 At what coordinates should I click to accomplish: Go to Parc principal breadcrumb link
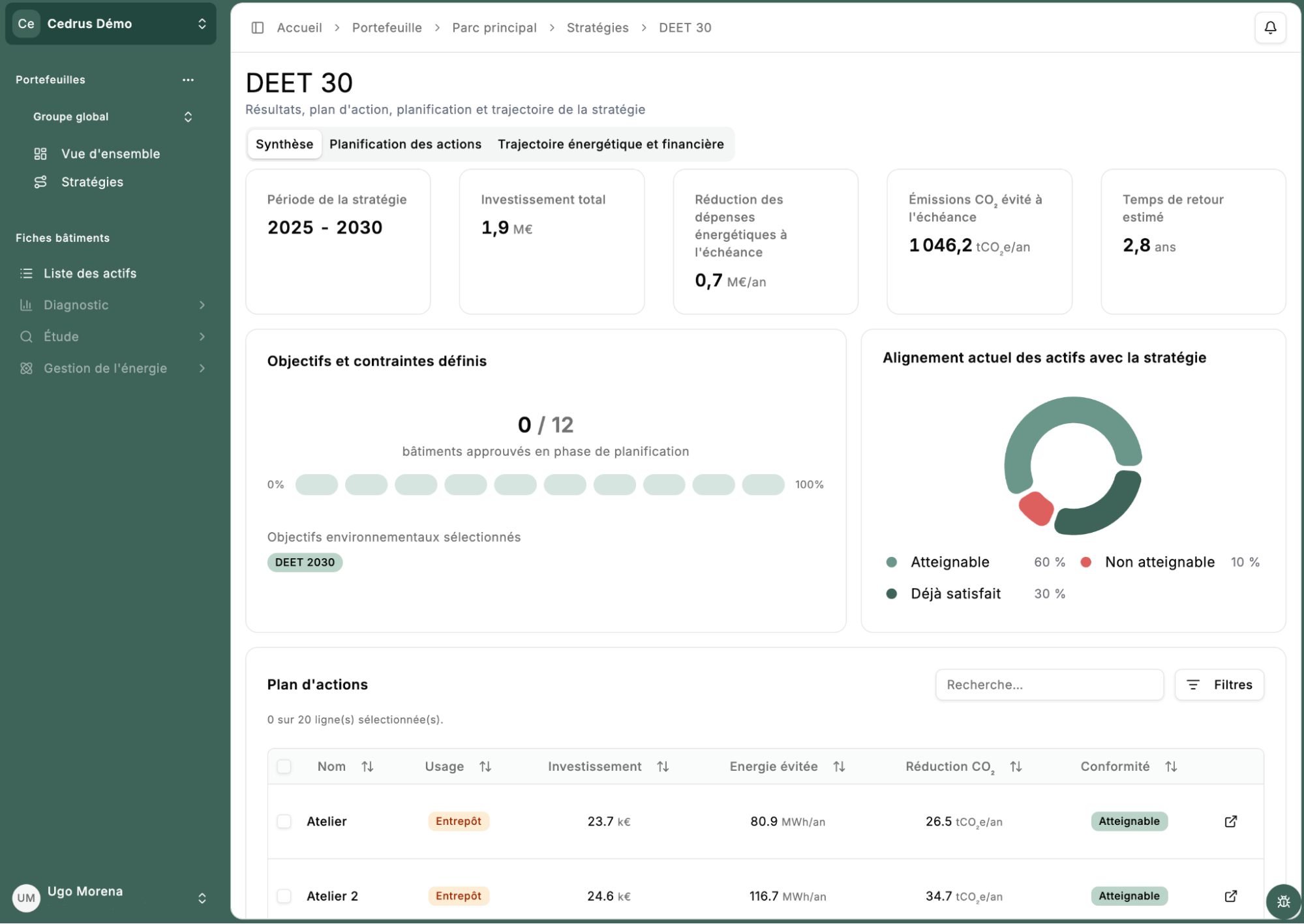(x=494, y=27)
